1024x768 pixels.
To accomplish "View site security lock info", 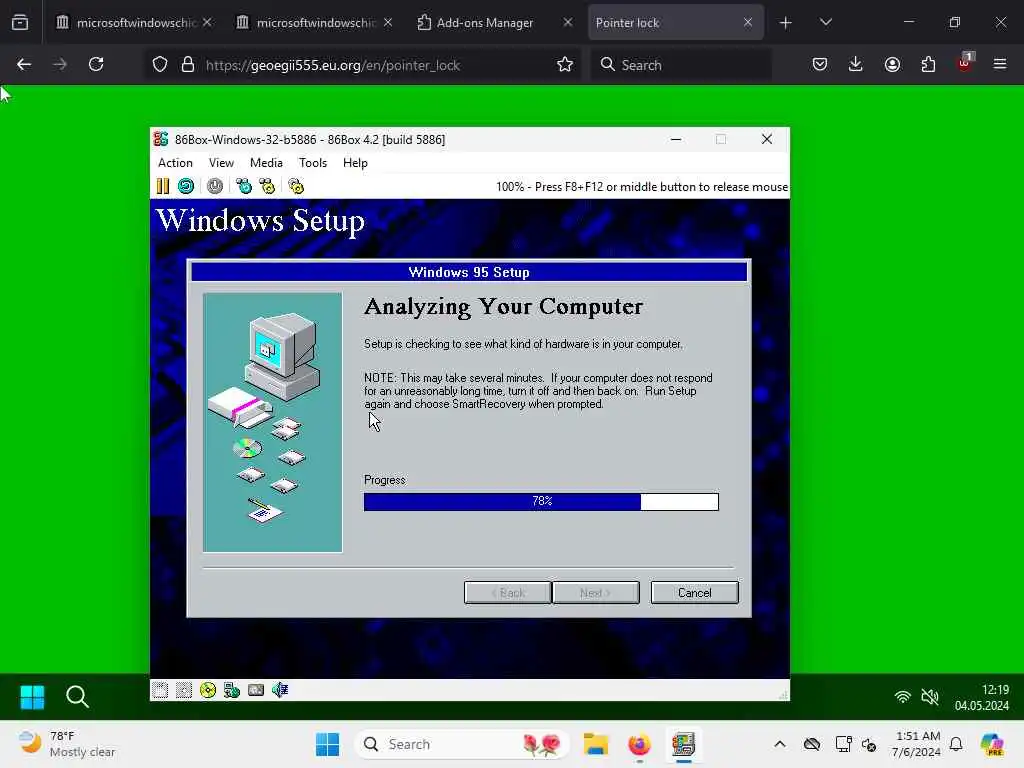I will click(x=188, y=65).
